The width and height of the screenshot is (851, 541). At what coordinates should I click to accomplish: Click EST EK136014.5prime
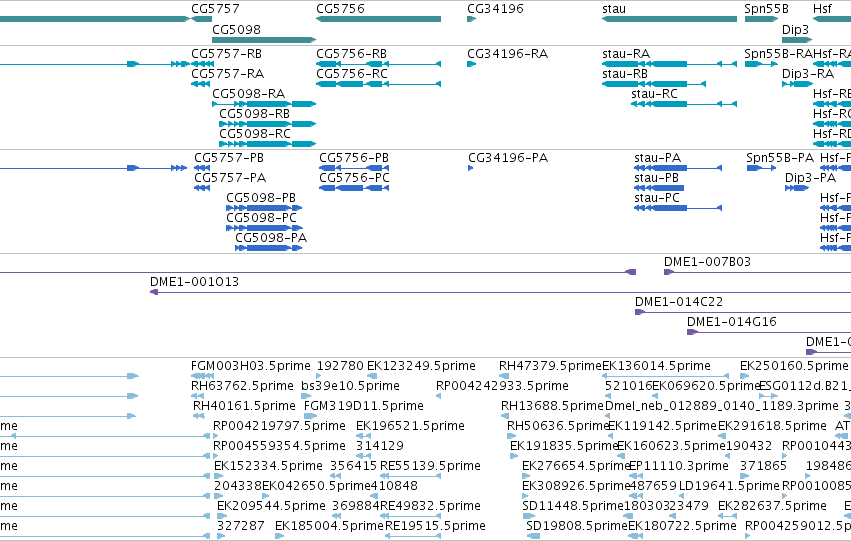(656, 366)
